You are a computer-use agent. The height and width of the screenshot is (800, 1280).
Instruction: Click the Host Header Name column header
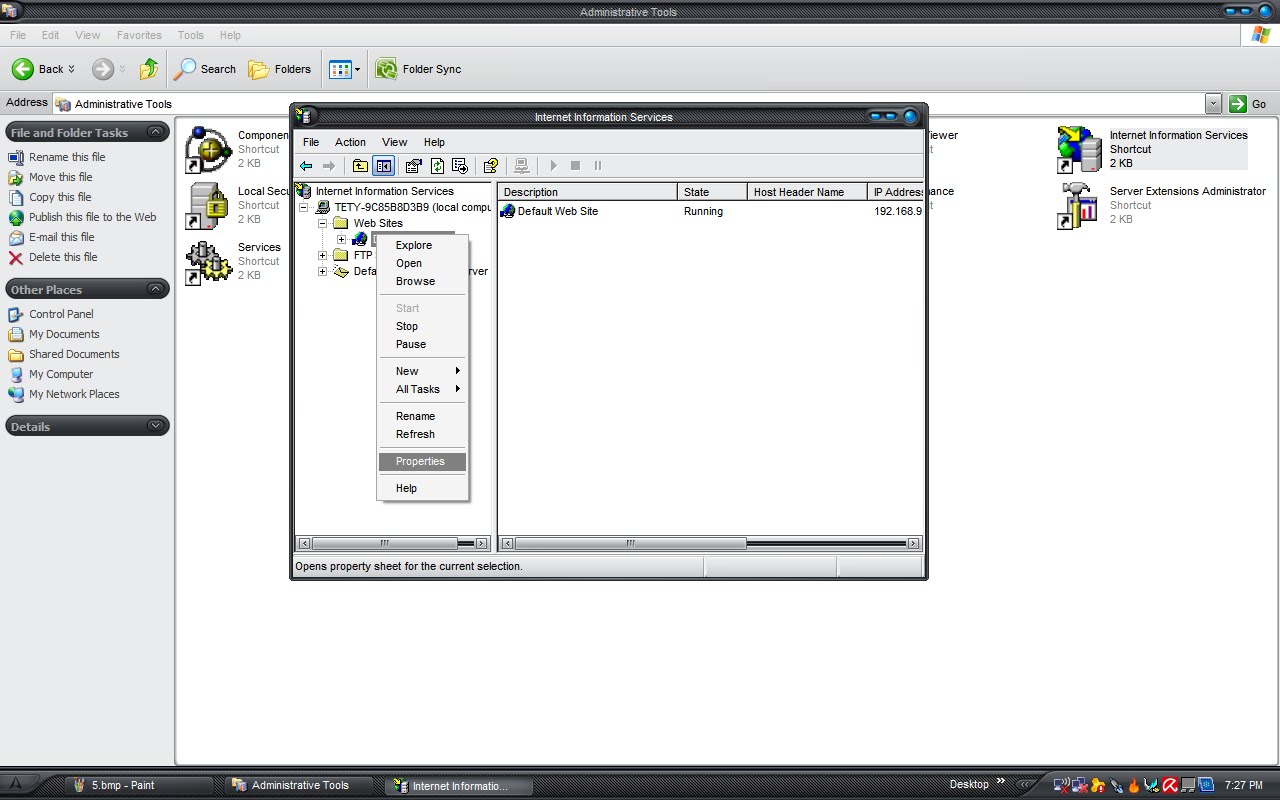[x=807, y=192]
